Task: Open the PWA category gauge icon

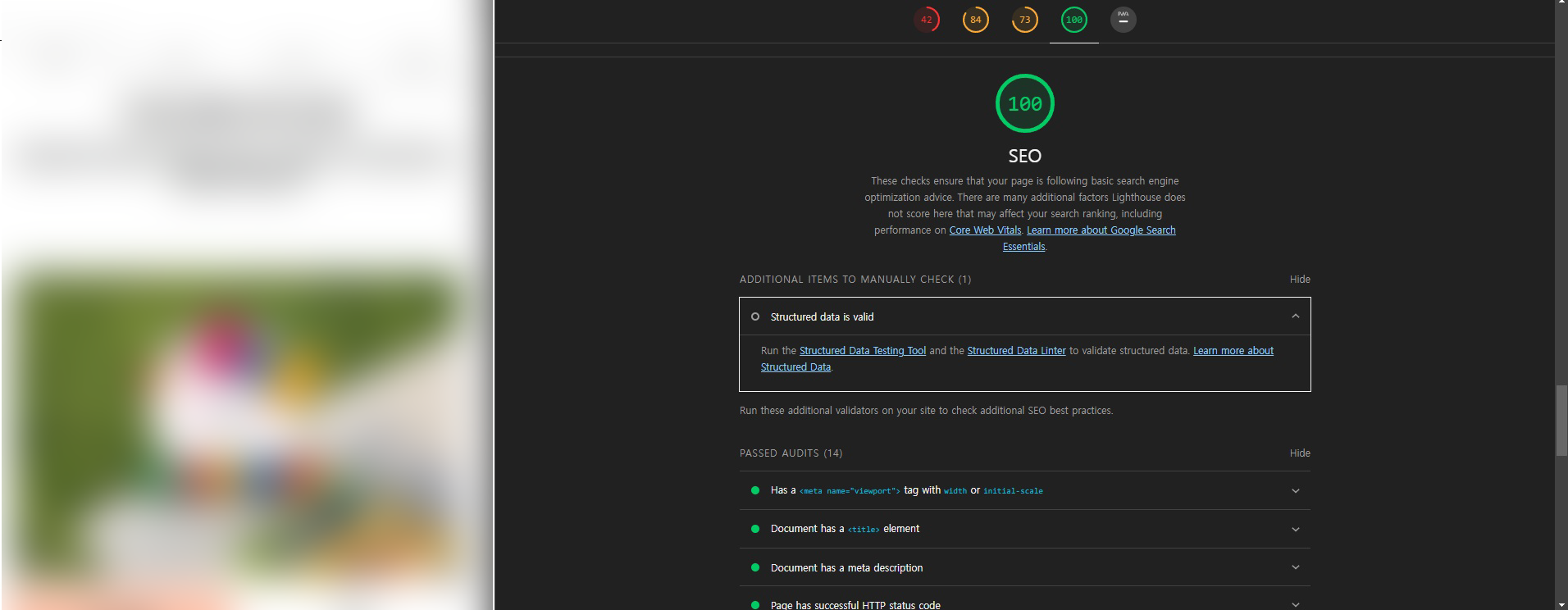Action: pos(1123,20)
